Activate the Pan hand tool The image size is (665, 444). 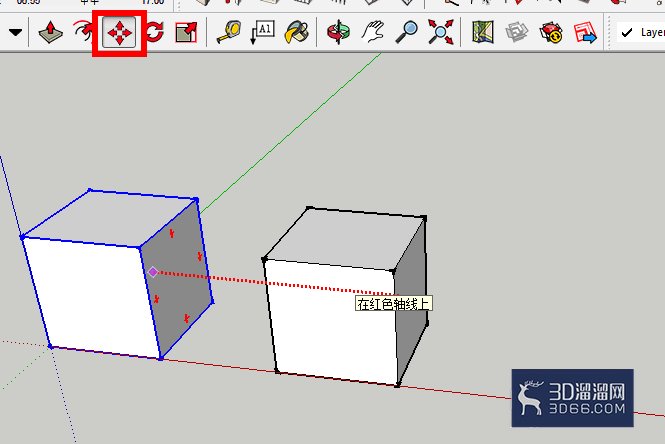pyautogui.click(x=372, y=32)
